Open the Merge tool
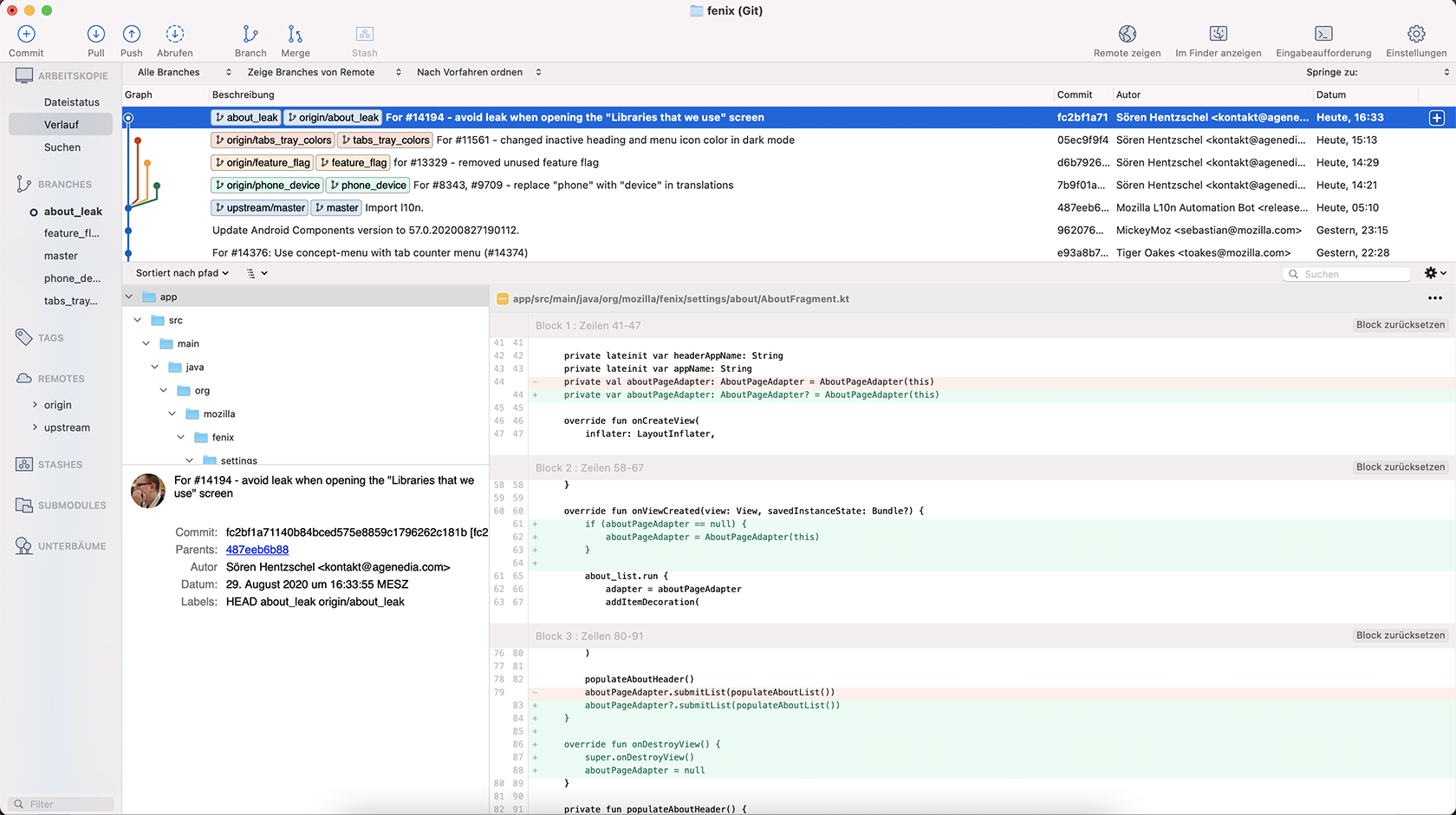The height and width of the screenshot is (815, 1456). tap(296, 35)
